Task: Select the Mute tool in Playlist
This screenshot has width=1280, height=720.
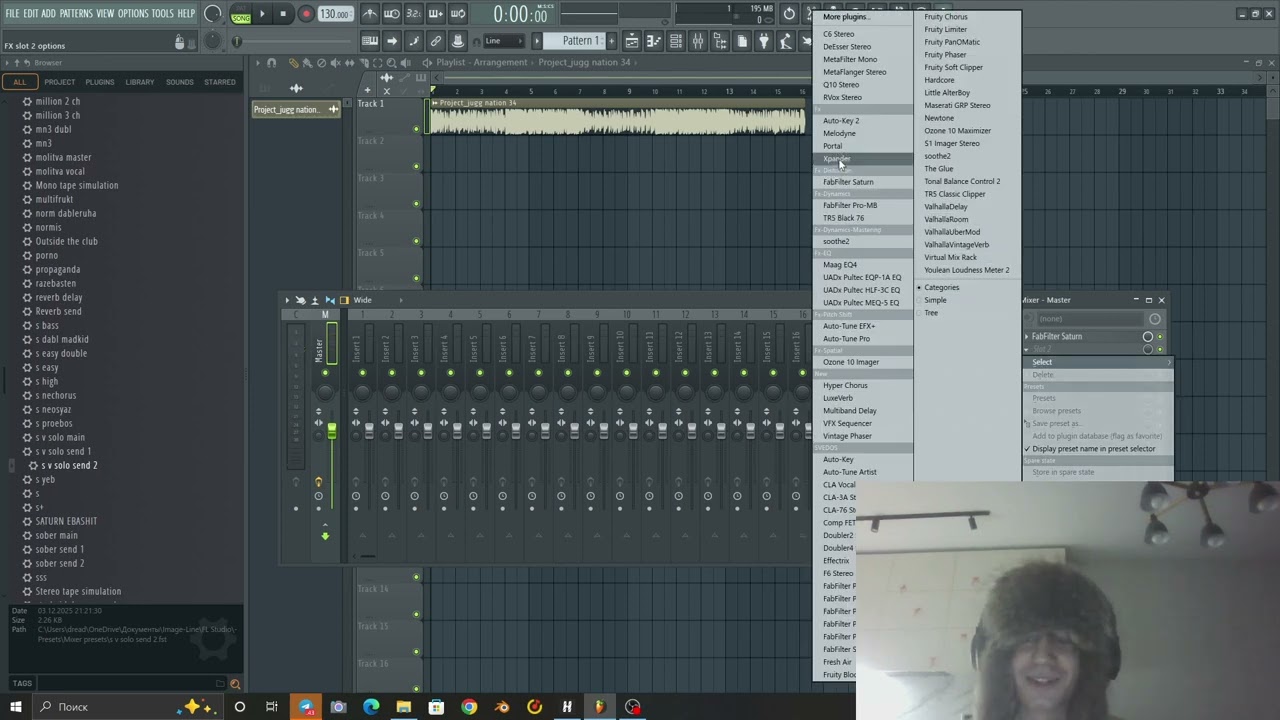Action: 336,62
